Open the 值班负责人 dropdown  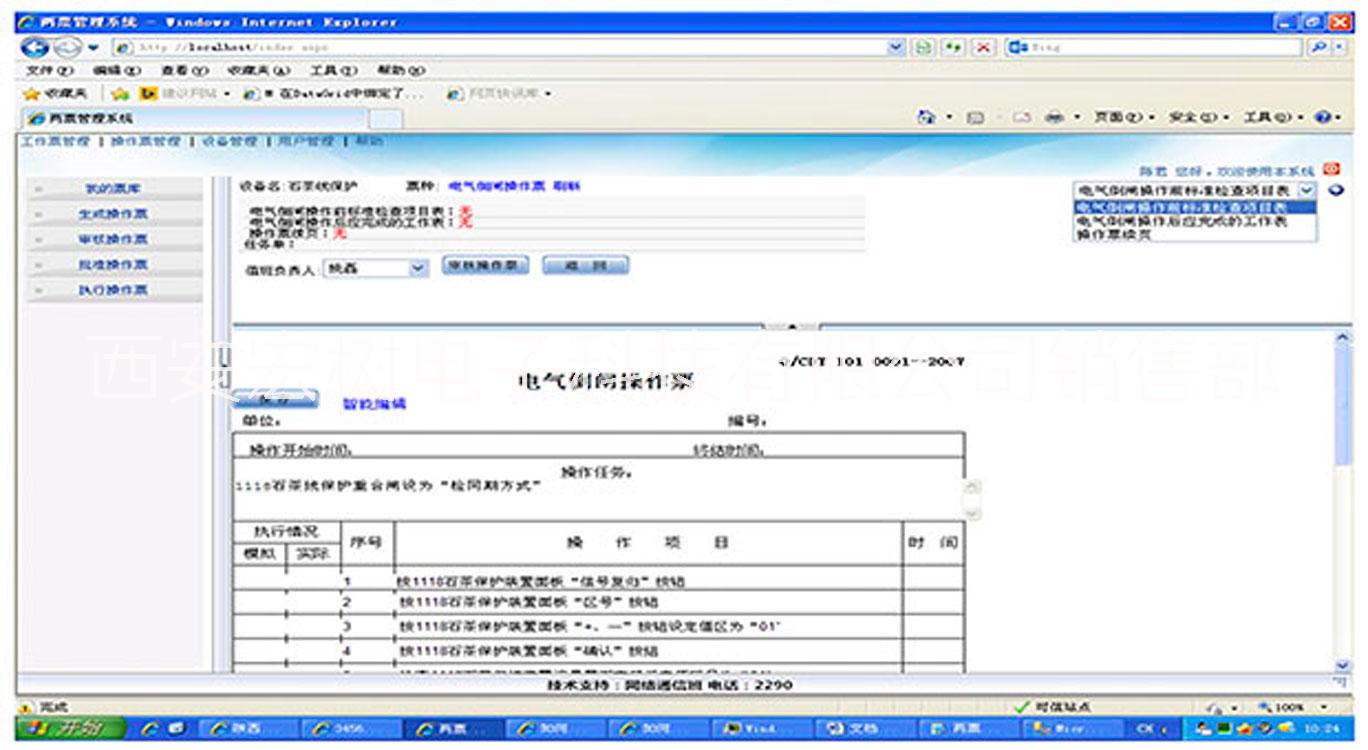pos(377,268)
